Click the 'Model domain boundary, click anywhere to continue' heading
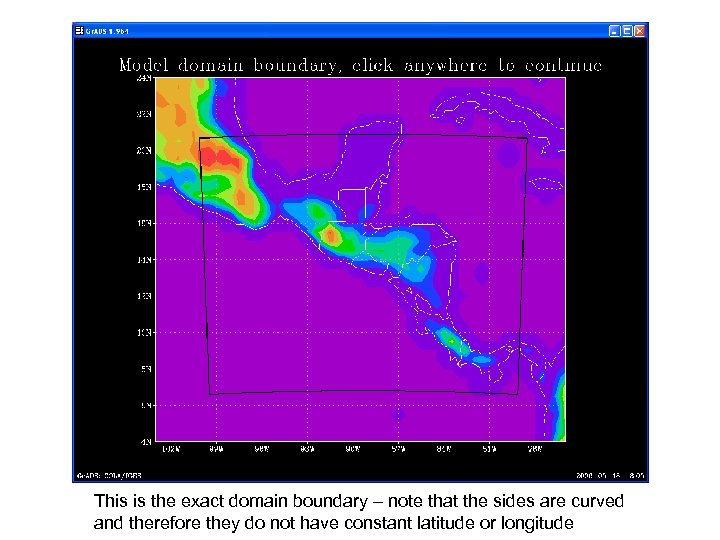The image size is (720, 540). (x=360, y=65)
